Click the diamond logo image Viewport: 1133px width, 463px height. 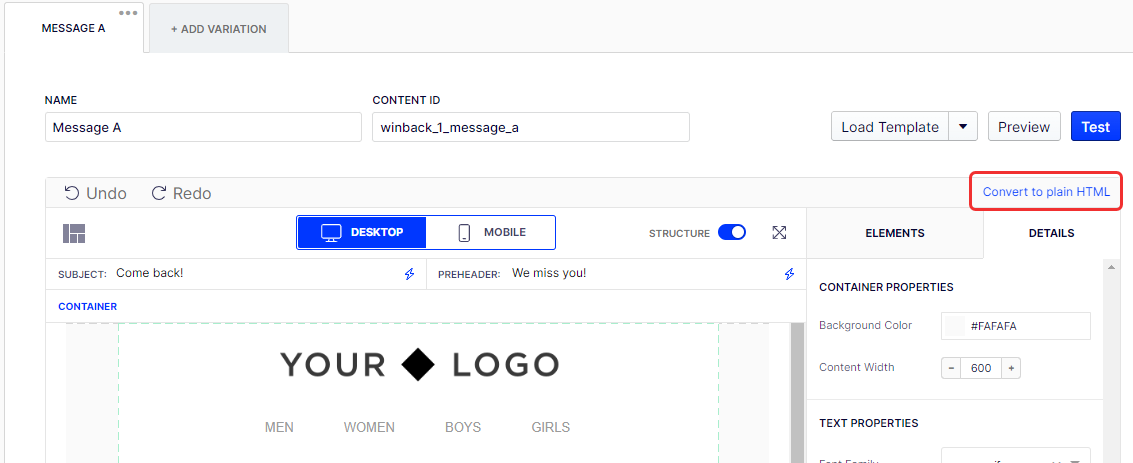click(x=418, y=365)
